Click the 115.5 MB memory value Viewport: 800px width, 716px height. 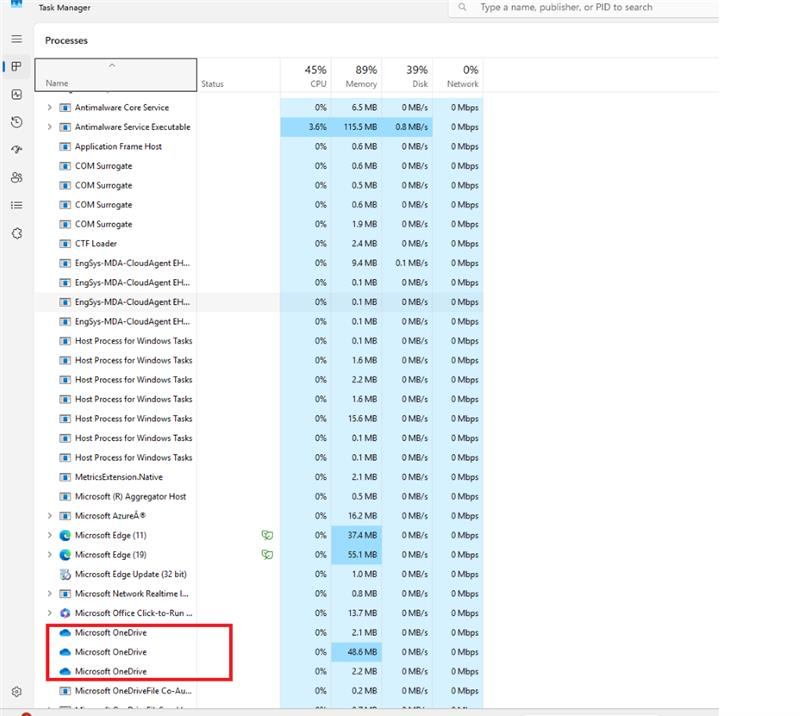point(360,127)
